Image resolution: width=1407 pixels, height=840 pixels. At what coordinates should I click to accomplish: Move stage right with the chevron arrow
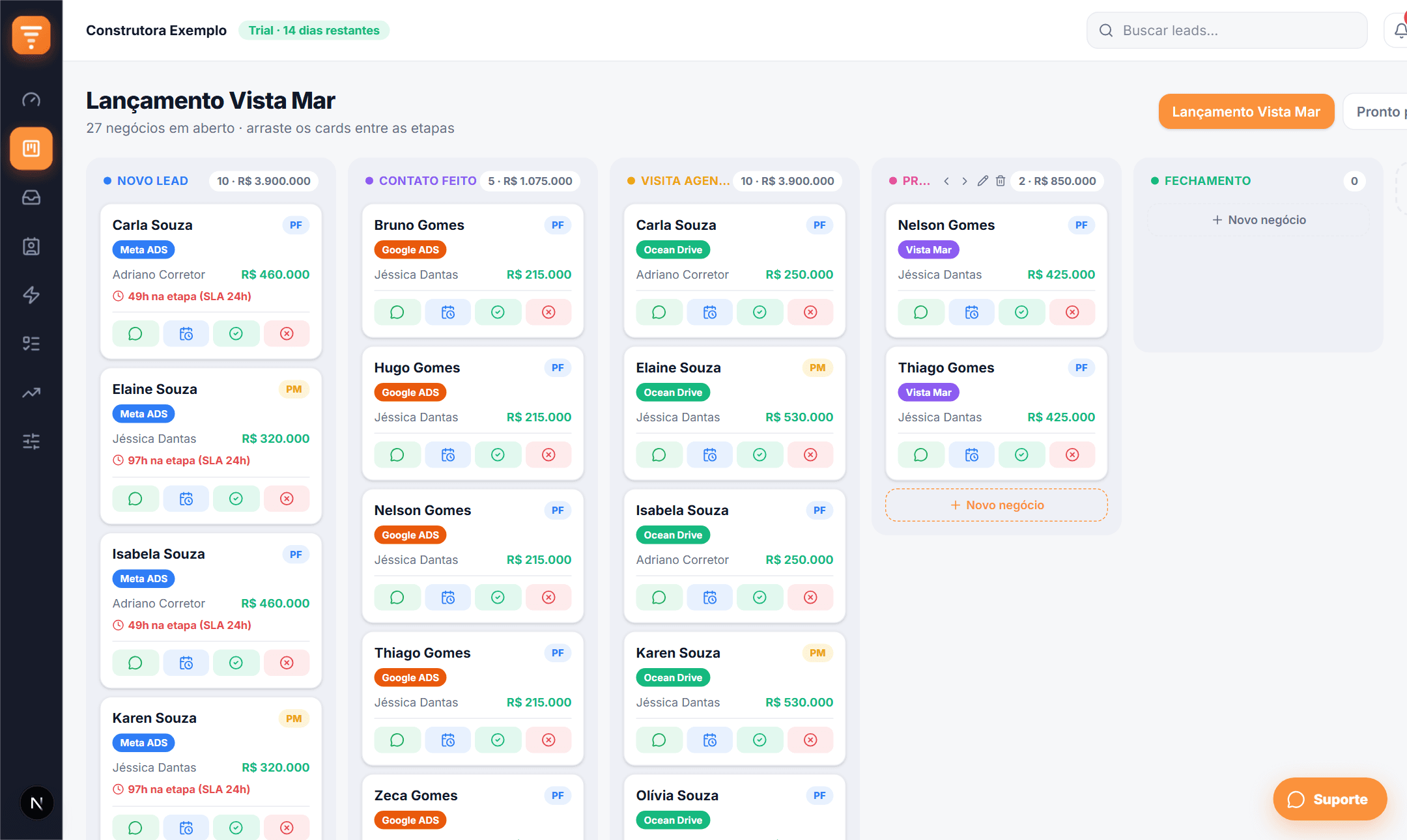[x=965, y=181]
